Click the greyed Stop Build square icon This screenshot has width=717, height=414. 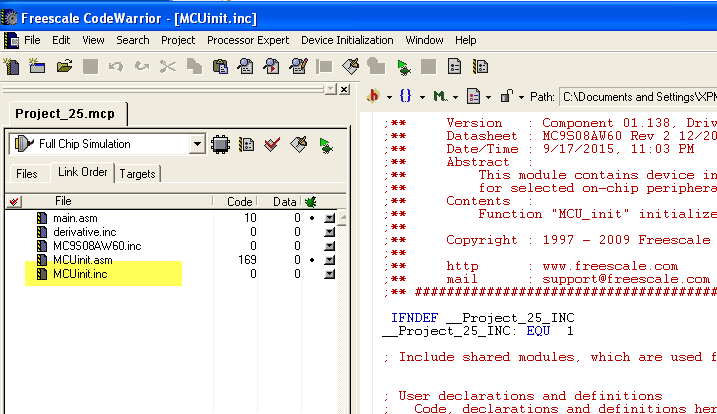(428, 67)
